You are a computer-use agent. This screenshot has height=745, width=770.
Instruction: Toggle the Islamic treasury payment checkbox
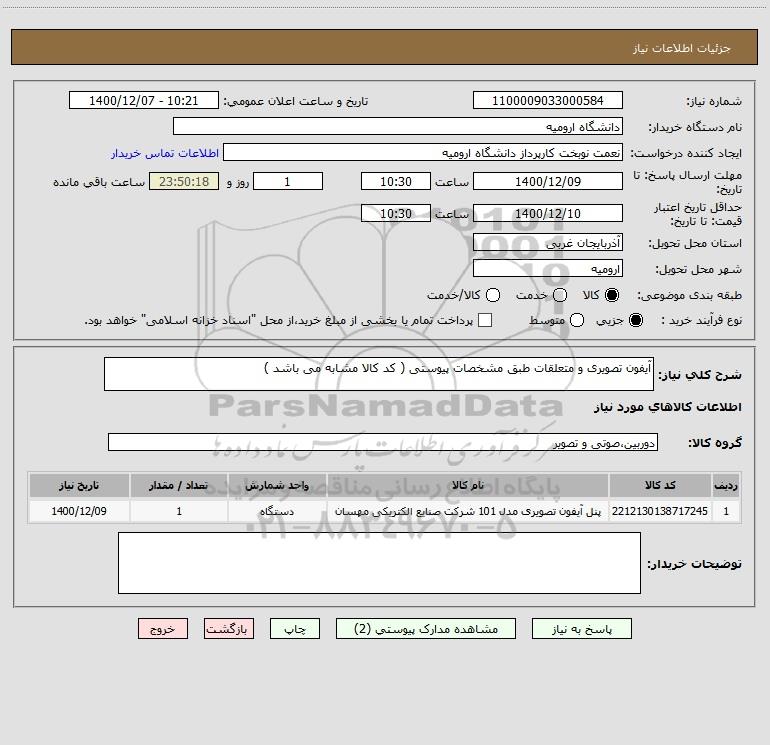point(485,320)
